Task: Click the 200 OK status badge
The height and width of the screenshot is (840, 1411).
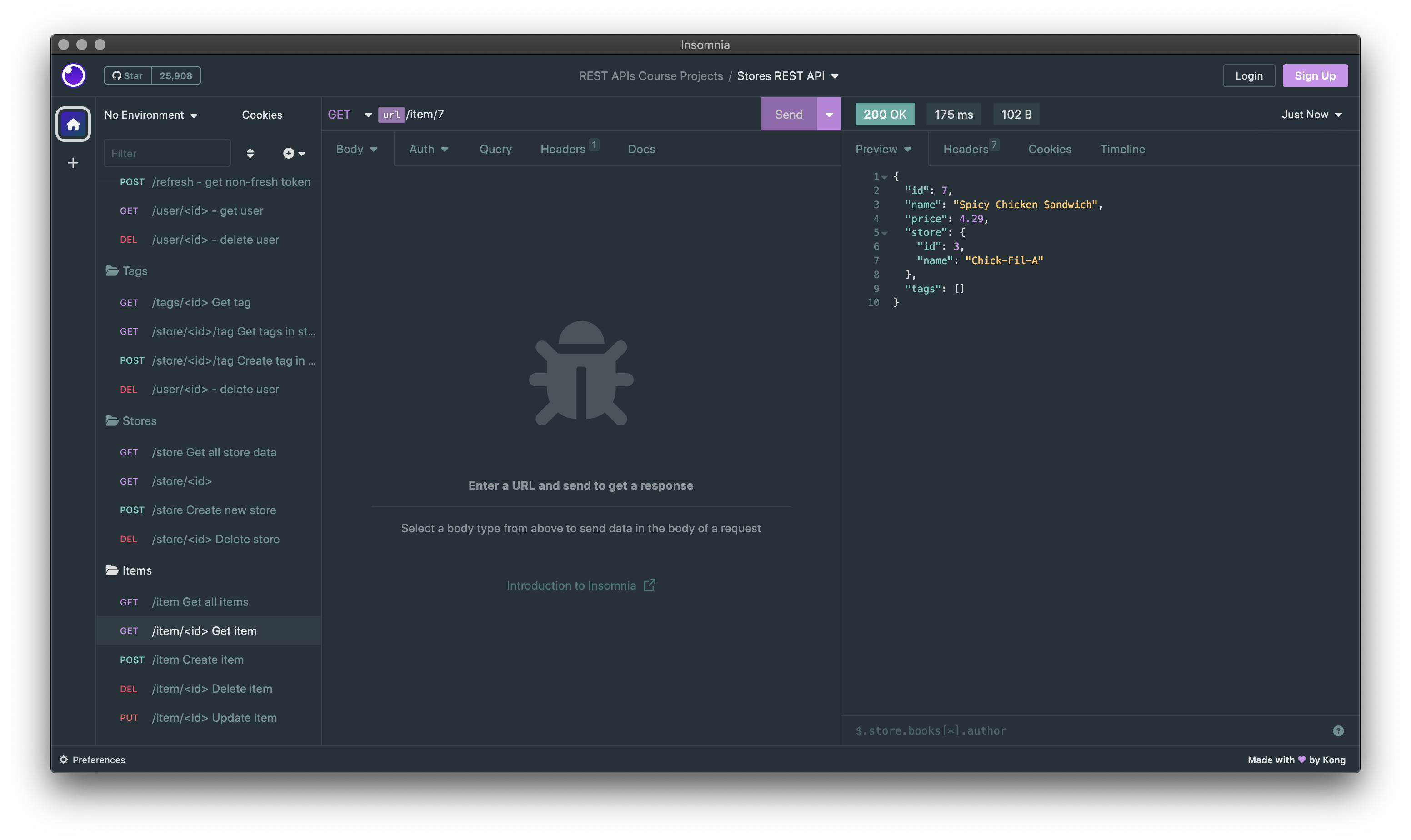Action: (x=884, y=115)
